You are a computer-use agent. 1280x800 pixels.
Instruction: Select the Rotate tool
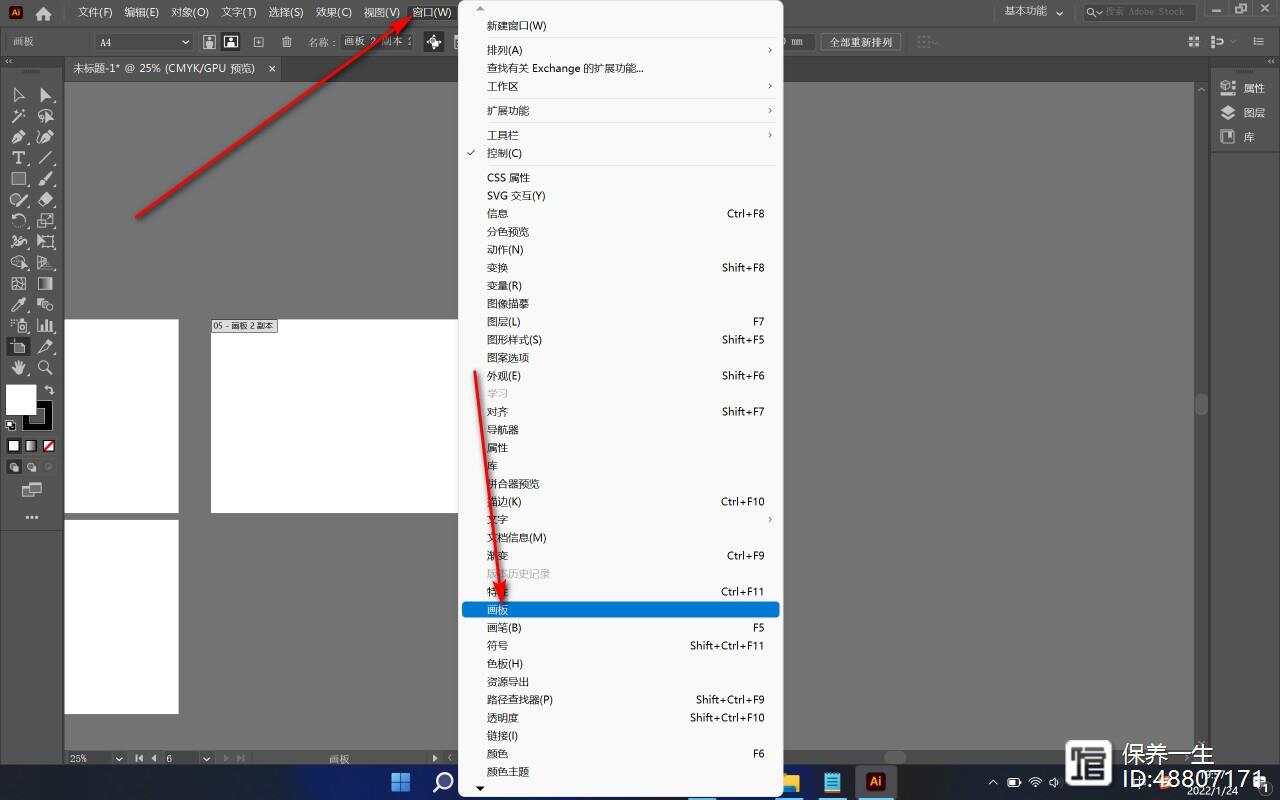[x=19, y=221]
